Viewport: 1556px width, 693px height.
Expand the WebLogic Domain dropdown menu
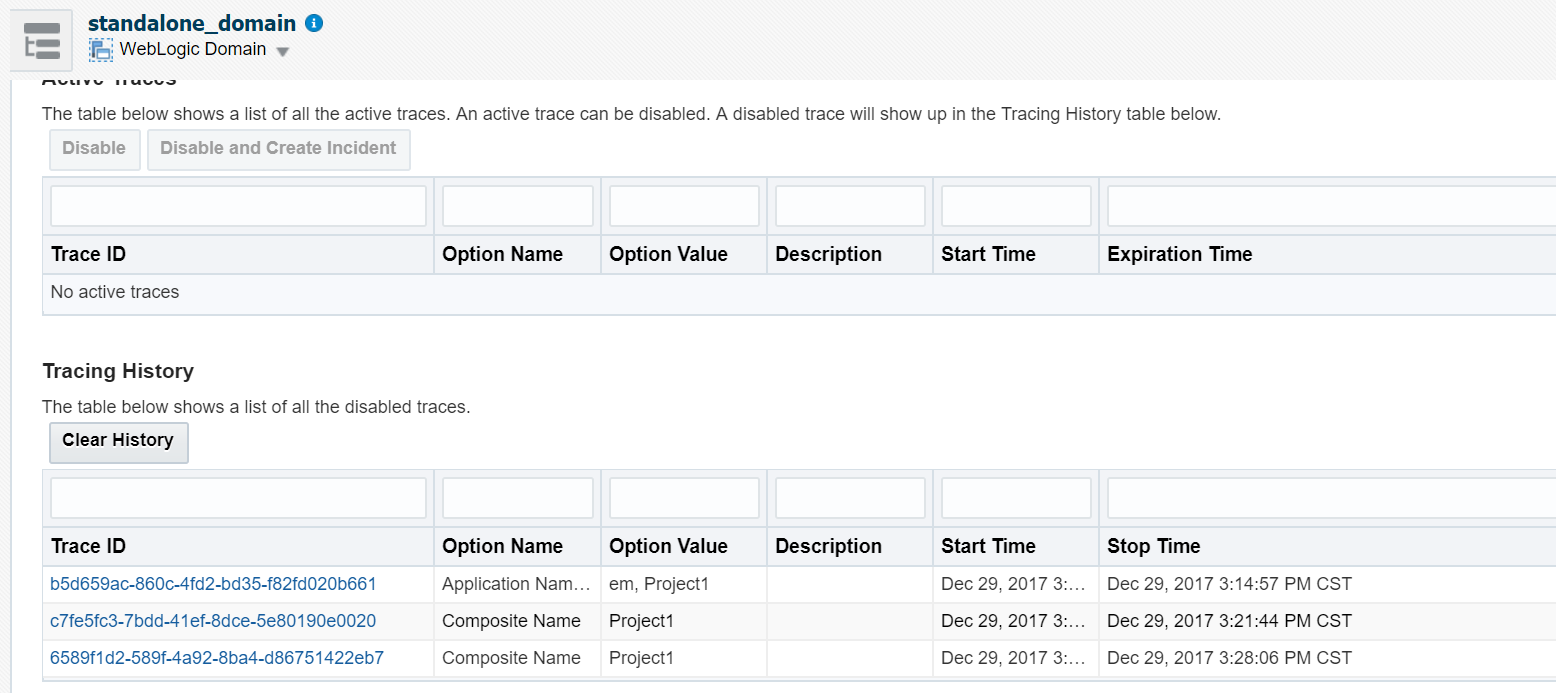[x=282, y=48]
